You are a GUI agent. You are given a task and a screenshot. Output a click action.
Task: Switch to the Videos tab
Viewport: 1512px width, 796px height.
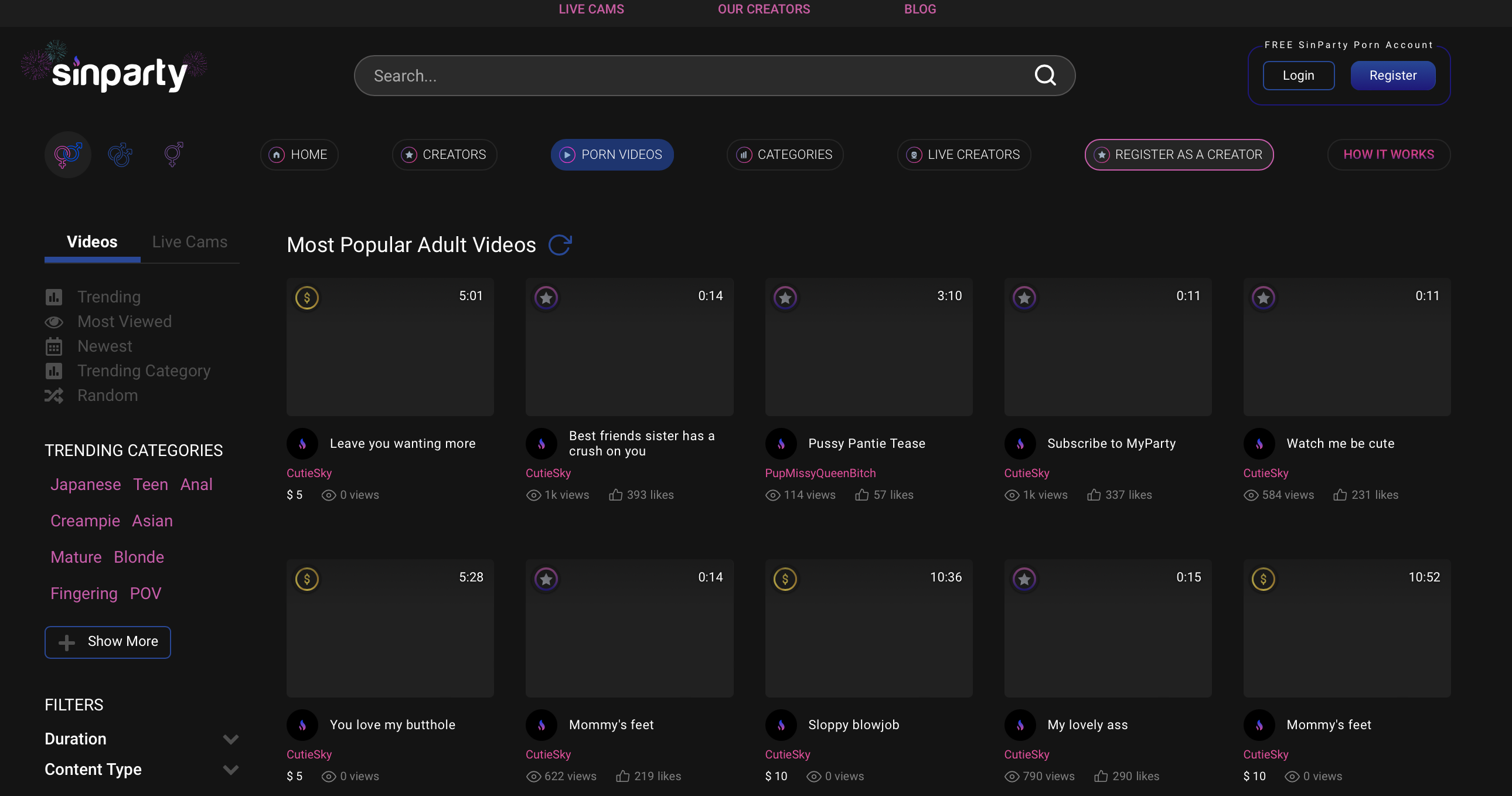coord(92,242)
